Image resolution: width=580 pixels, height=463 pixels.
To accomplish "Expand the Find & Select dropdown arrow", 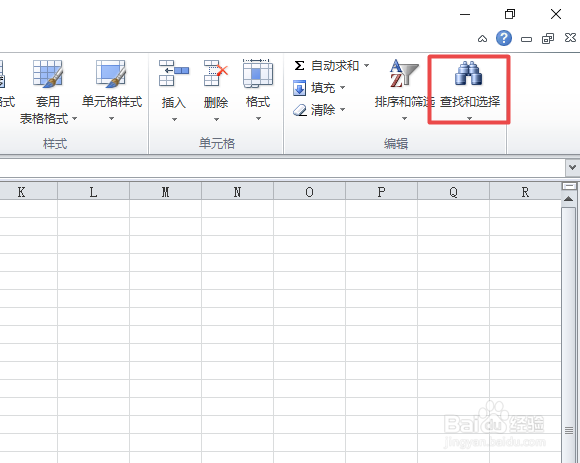I will [x=469, y=119].
